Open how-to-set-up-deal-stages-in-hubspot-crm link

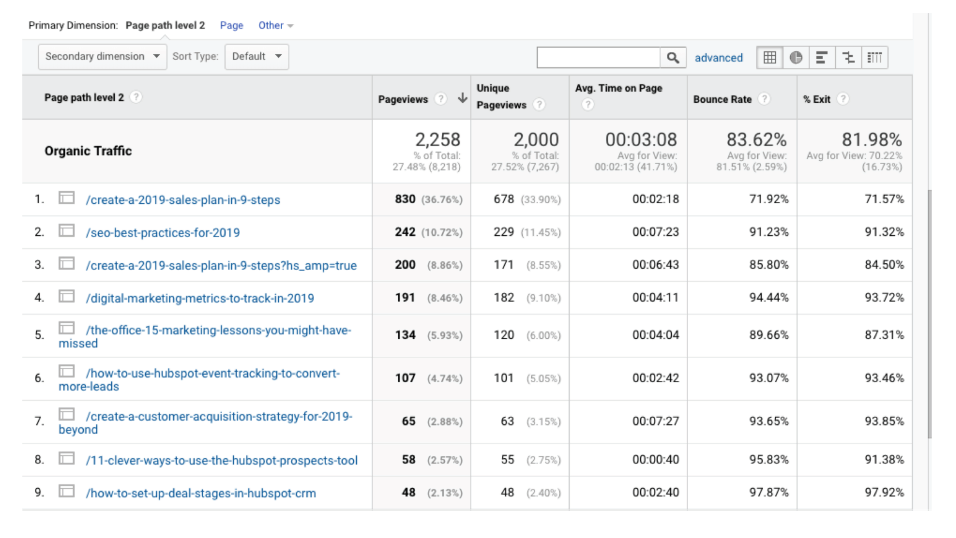point(201,493)
